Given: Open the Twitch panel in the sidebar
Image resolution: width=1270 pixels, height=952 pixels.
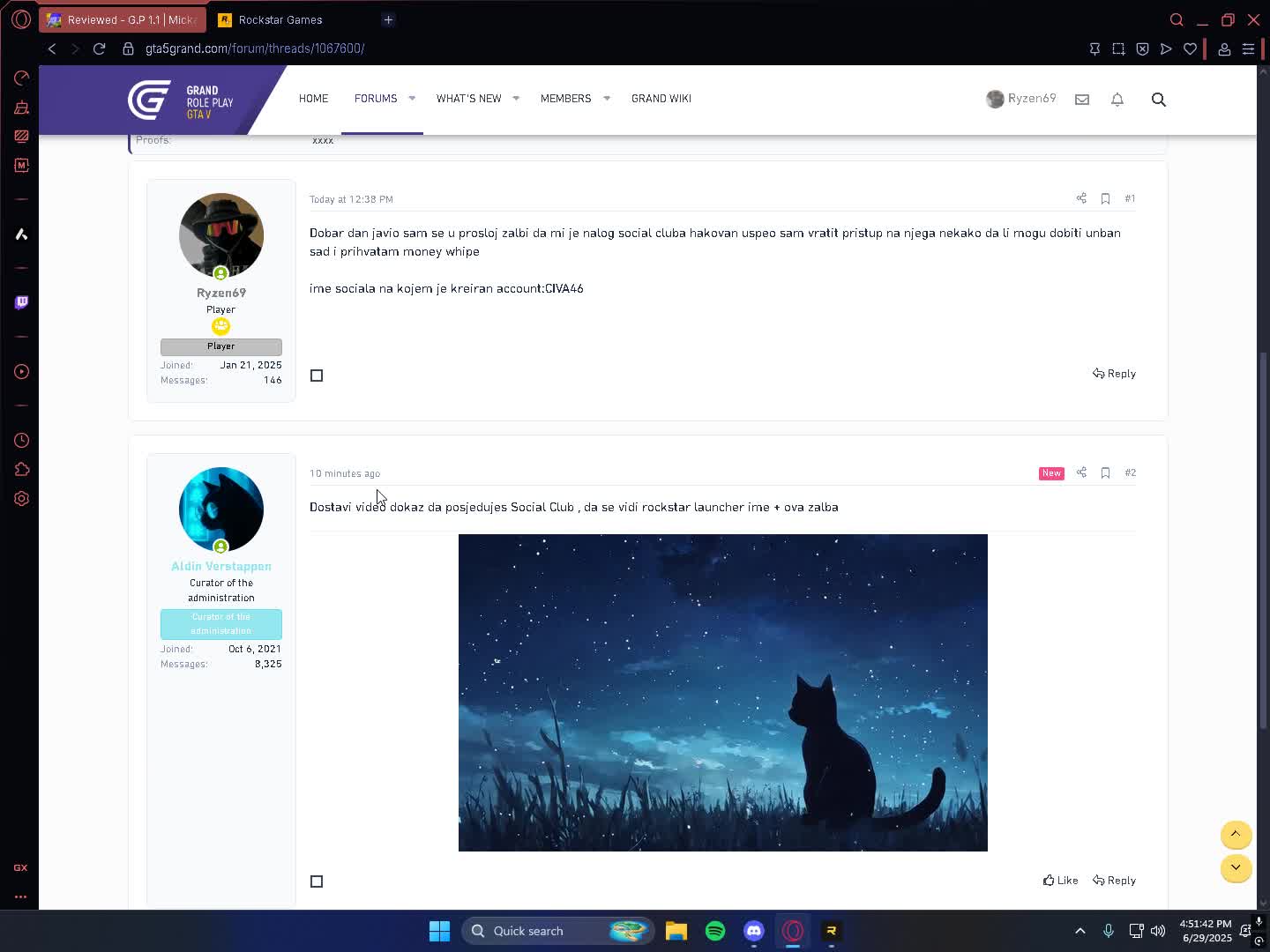Looking at the screenshot, I should (x=20, y=302).
